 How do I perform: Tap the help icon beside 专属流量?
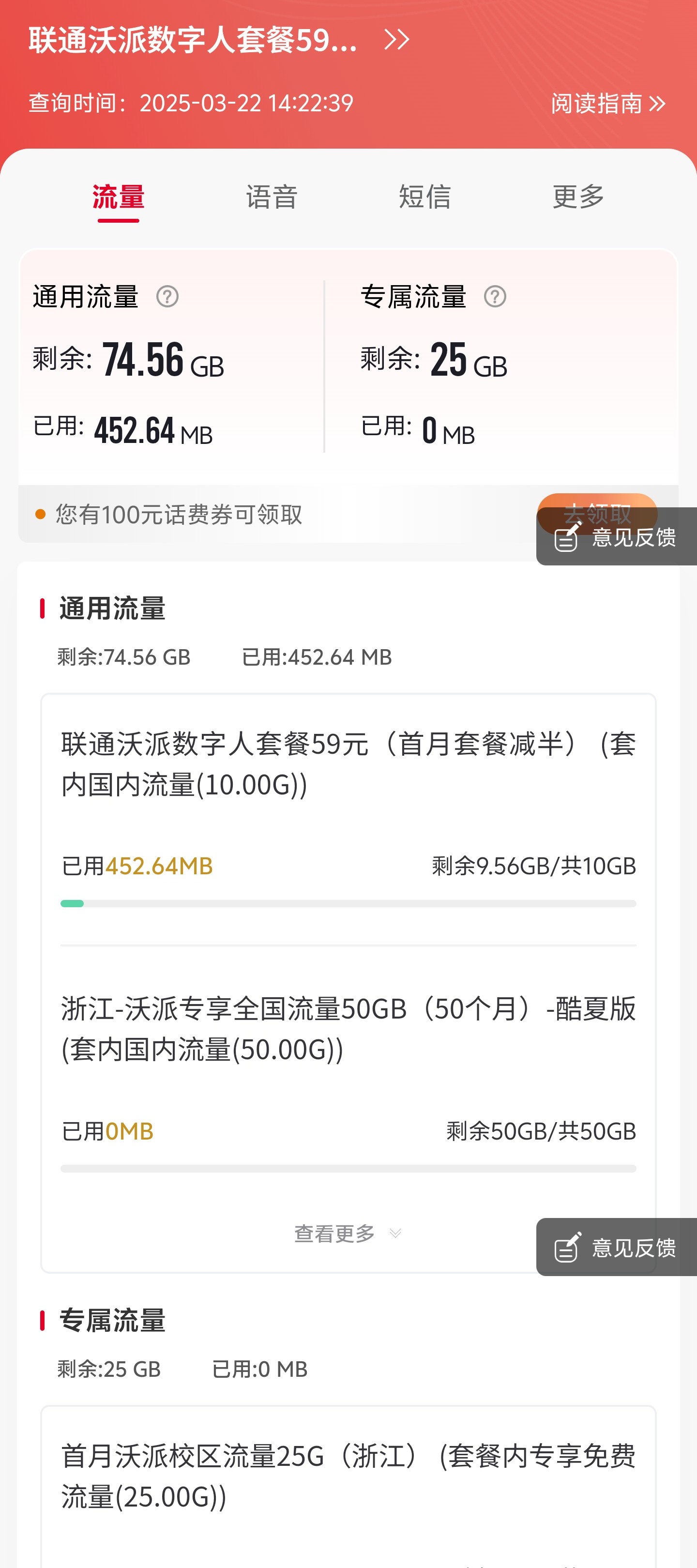click(x=495, y=297)
